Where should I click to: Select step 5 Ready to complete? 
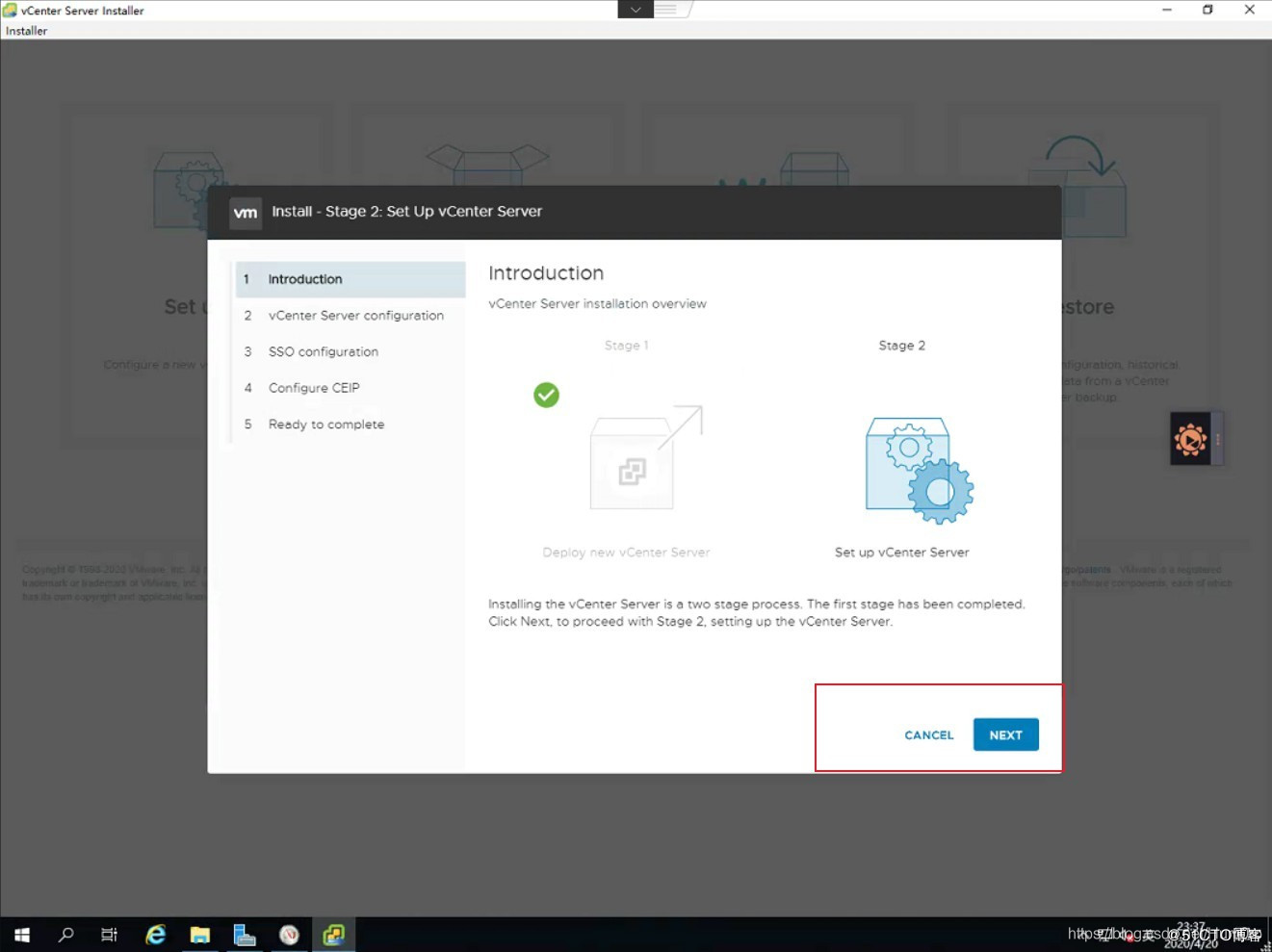[350, 425]
